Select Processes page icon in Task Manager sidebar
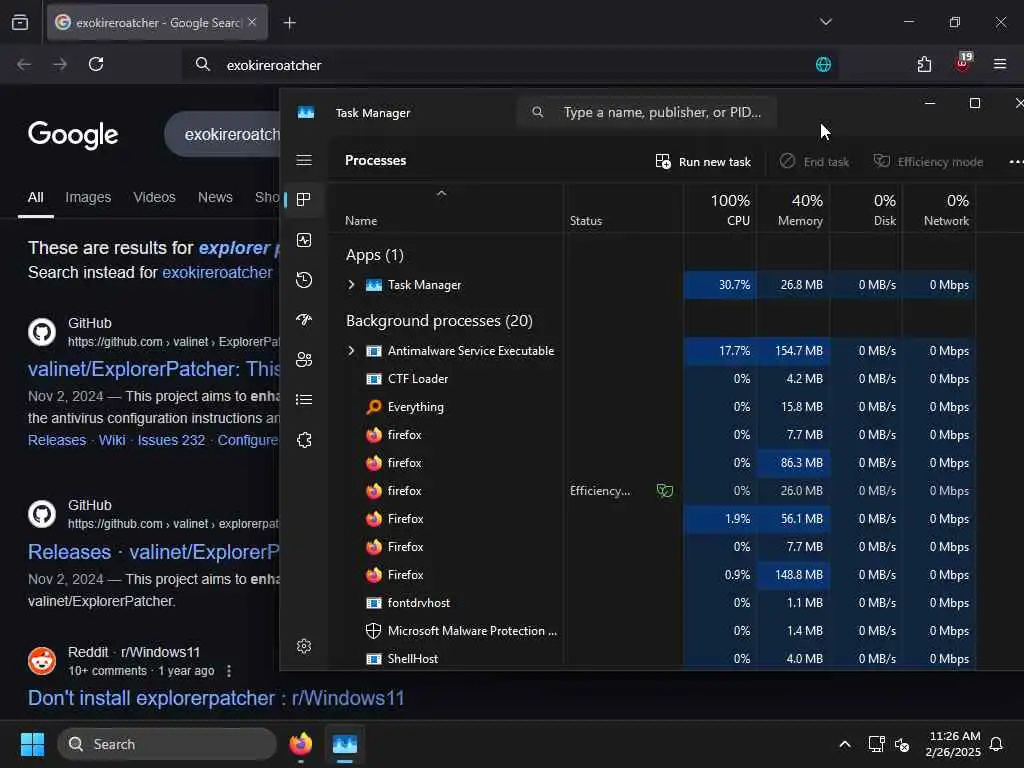The height and width of the screenshot is (768, 1024). tap(304, 200)
